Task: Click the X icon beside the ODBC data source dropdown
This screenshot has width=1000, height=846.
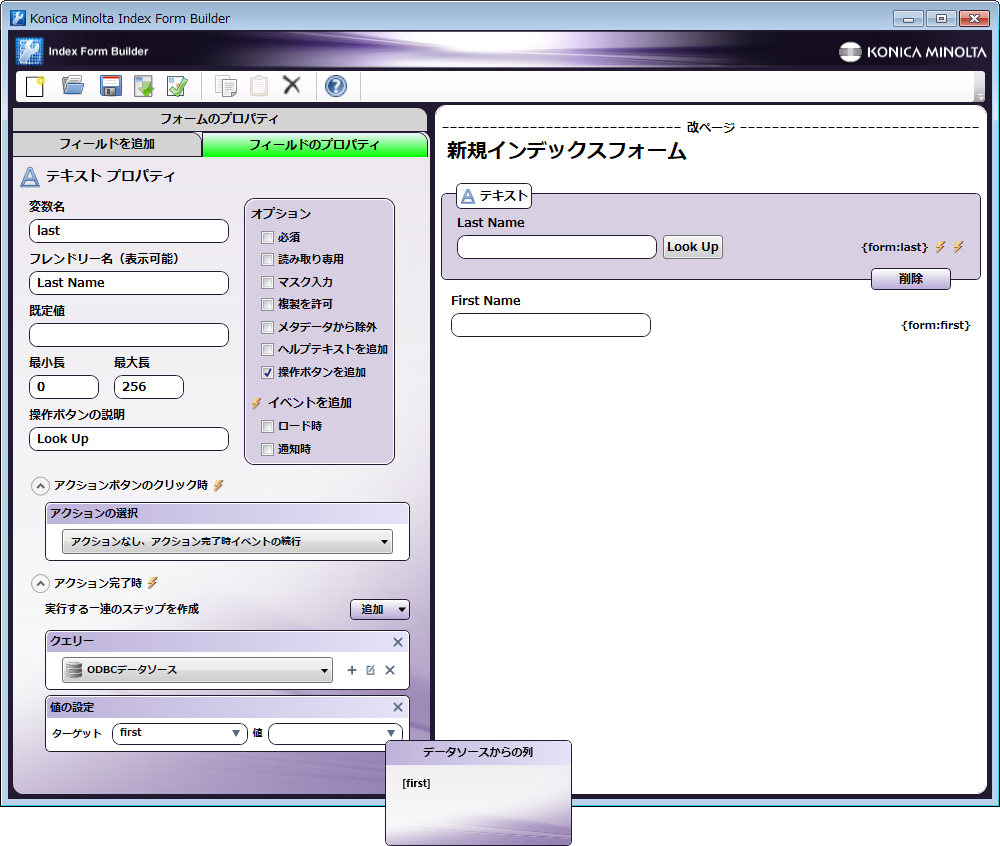Action: click(390, 670)
